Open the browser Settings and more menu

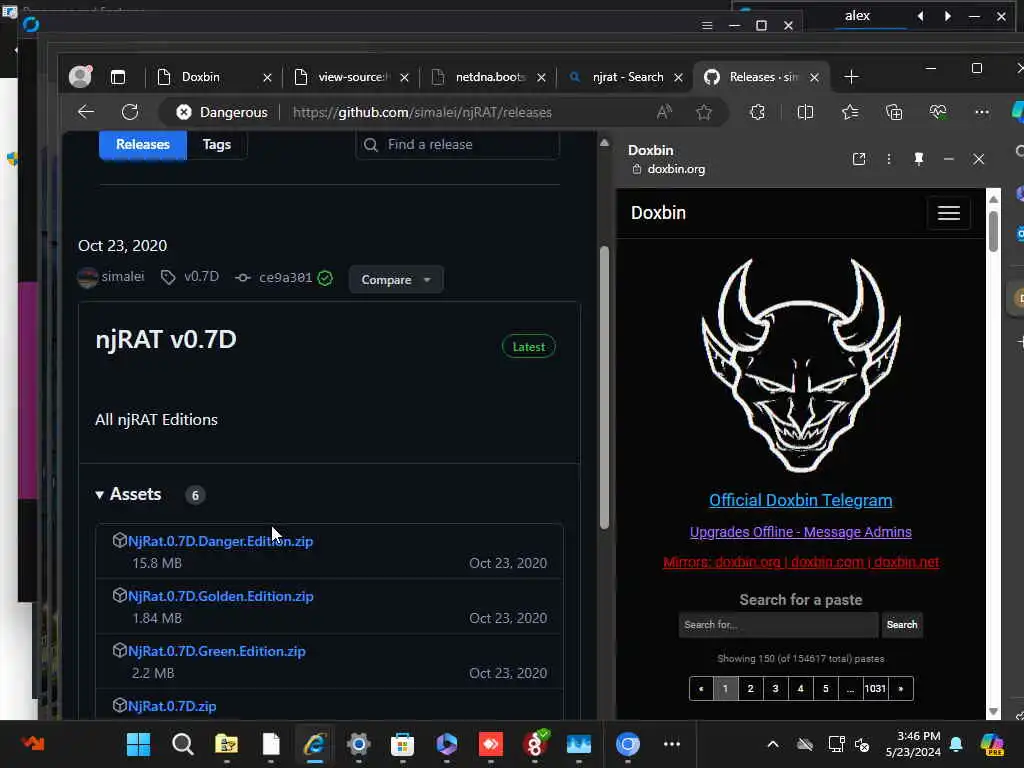click(982, 112)
